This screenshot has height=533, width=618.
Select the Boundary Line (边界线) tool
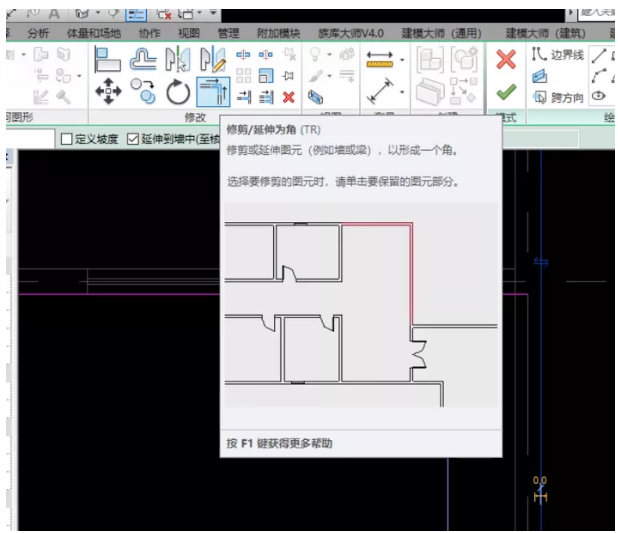point(557,54)
